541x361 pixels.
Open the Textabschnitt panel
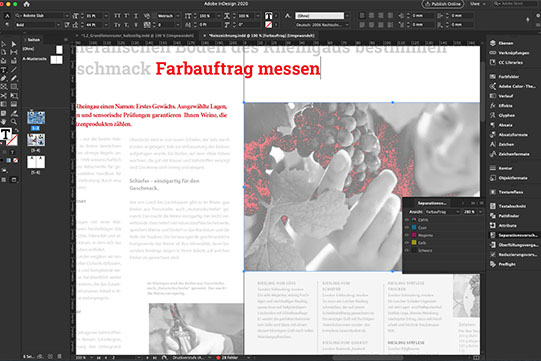coord(512,206)
